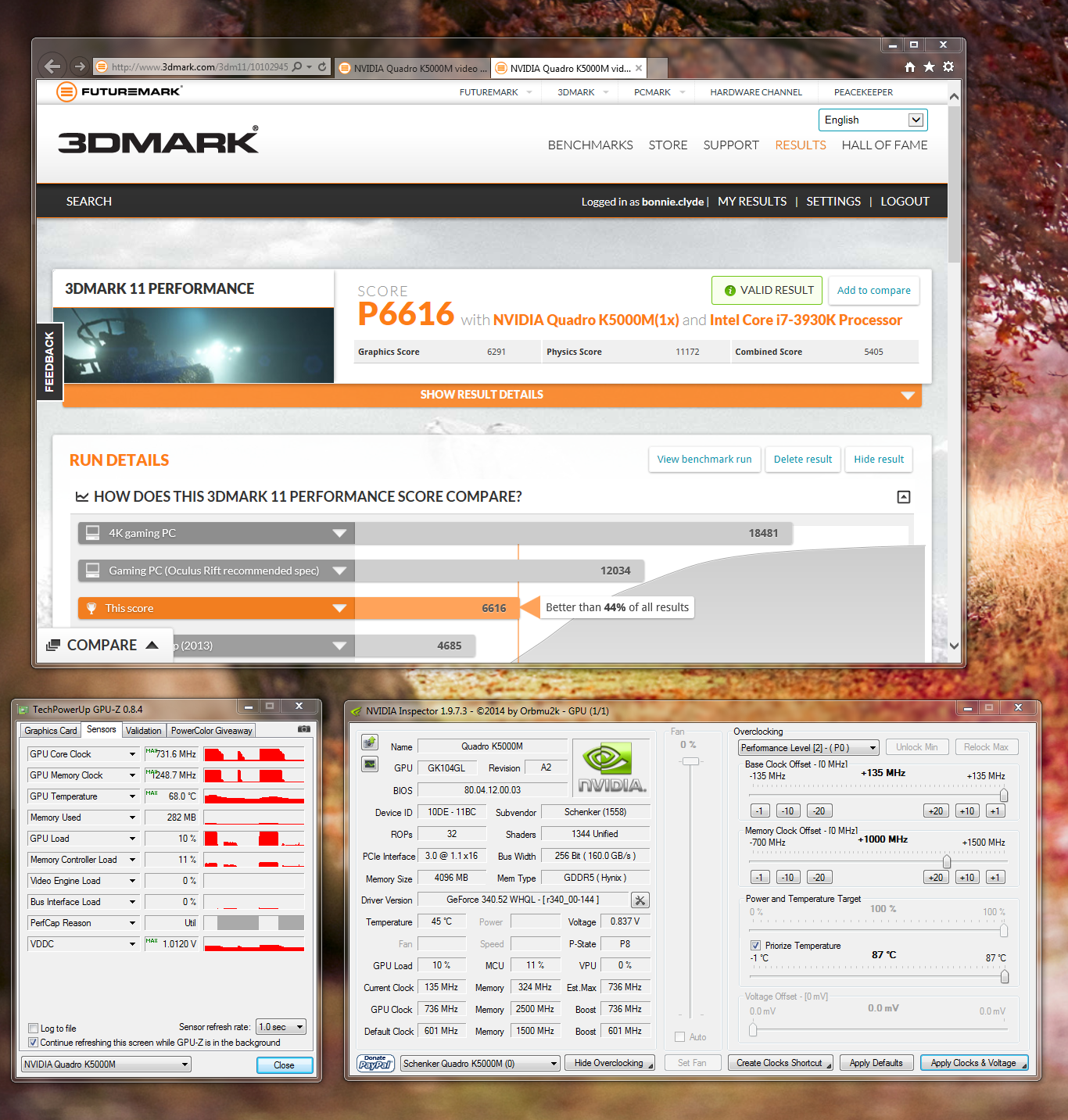Open the browser tools gear icon
Image resolution: width=1068 pixels, height=1120 pixels.
(948, 67)
